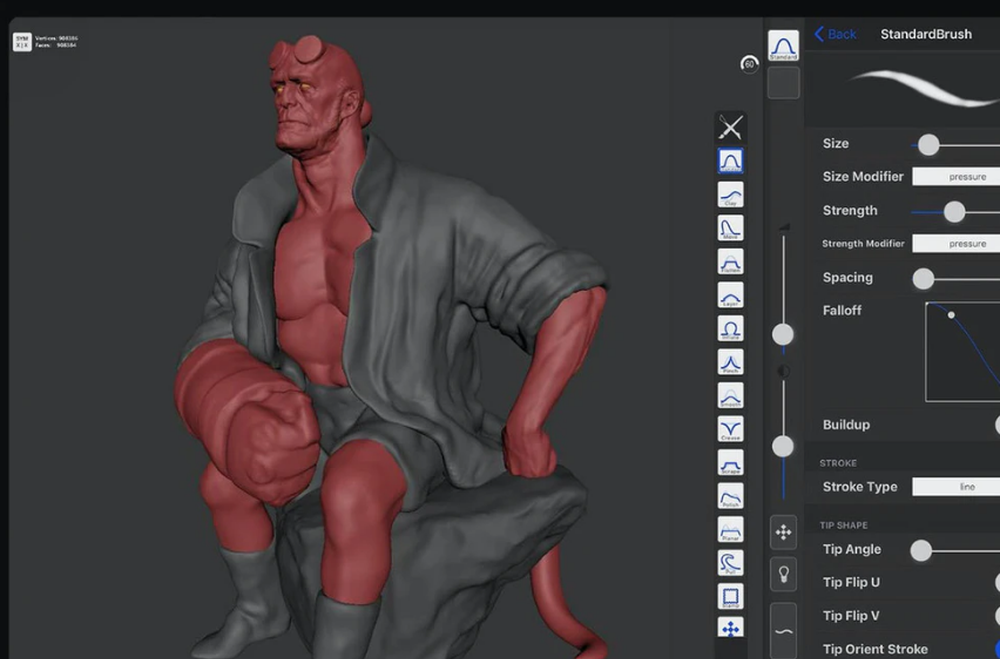The width and height of the screenshot is (1000, 659).
Task: Choose the Stamp brush
Action: tap(730, 597)
